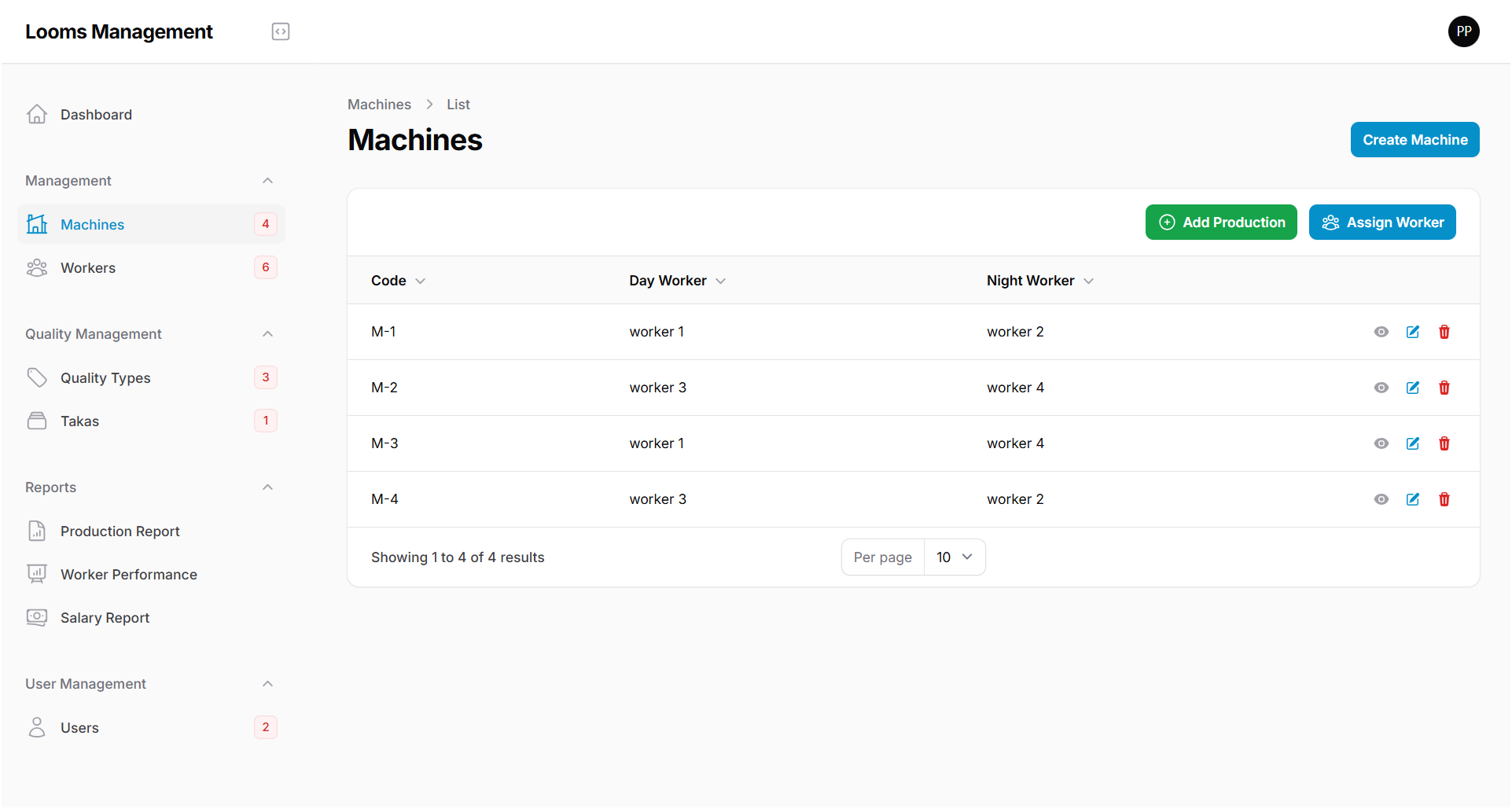Image resolution: width=1512 pixels, height=809 pixels.
Task: Click the Takas sidebar icon
Action: point(36,421)
